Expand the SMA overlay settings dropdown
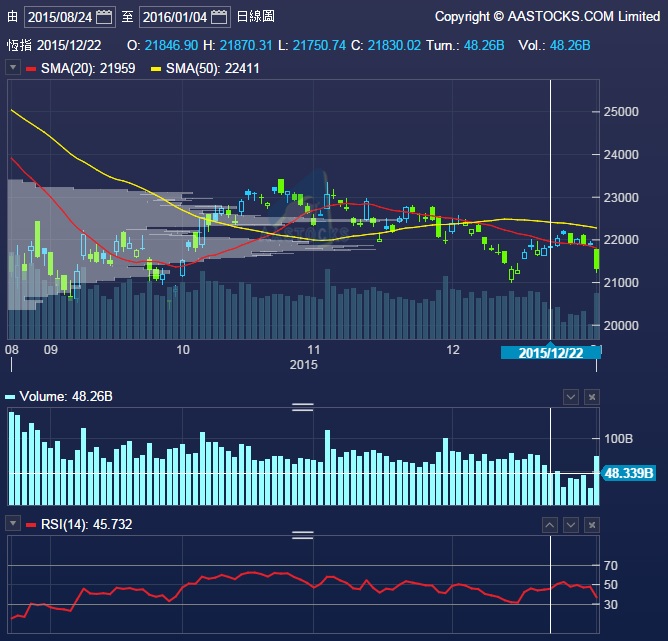 [13, 67]
